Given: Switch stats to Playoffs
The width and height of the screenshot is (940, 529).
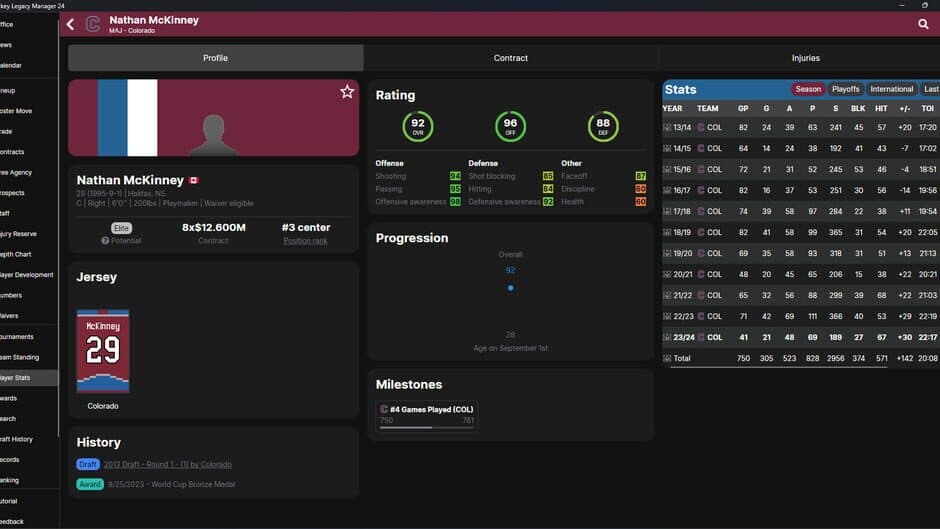Looking at the screenshot, I should click(846, 89).
